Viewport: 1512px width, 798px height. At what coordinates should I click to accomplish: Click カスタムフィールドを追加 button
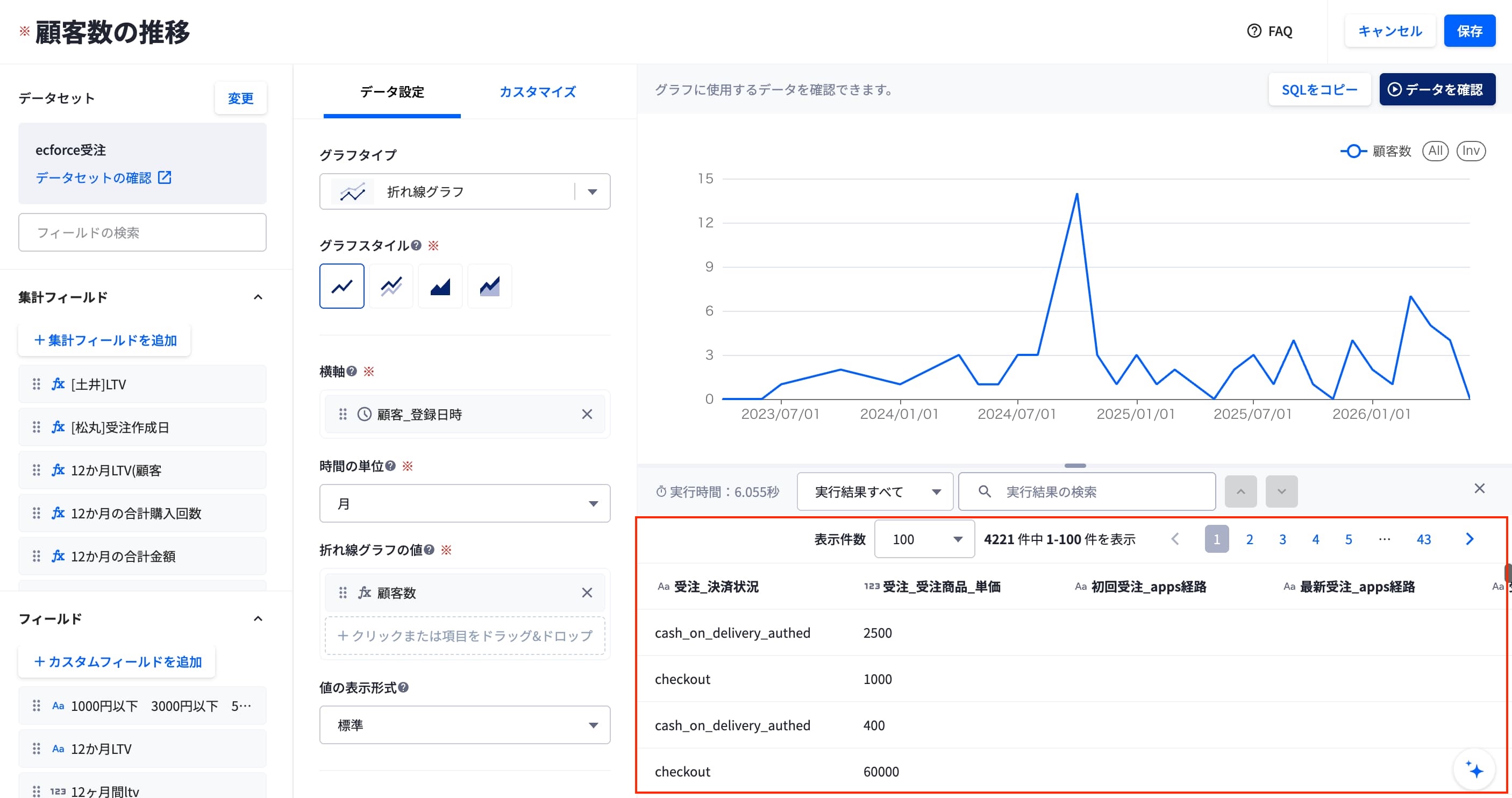pyautogui.click(x=117, y=662)
